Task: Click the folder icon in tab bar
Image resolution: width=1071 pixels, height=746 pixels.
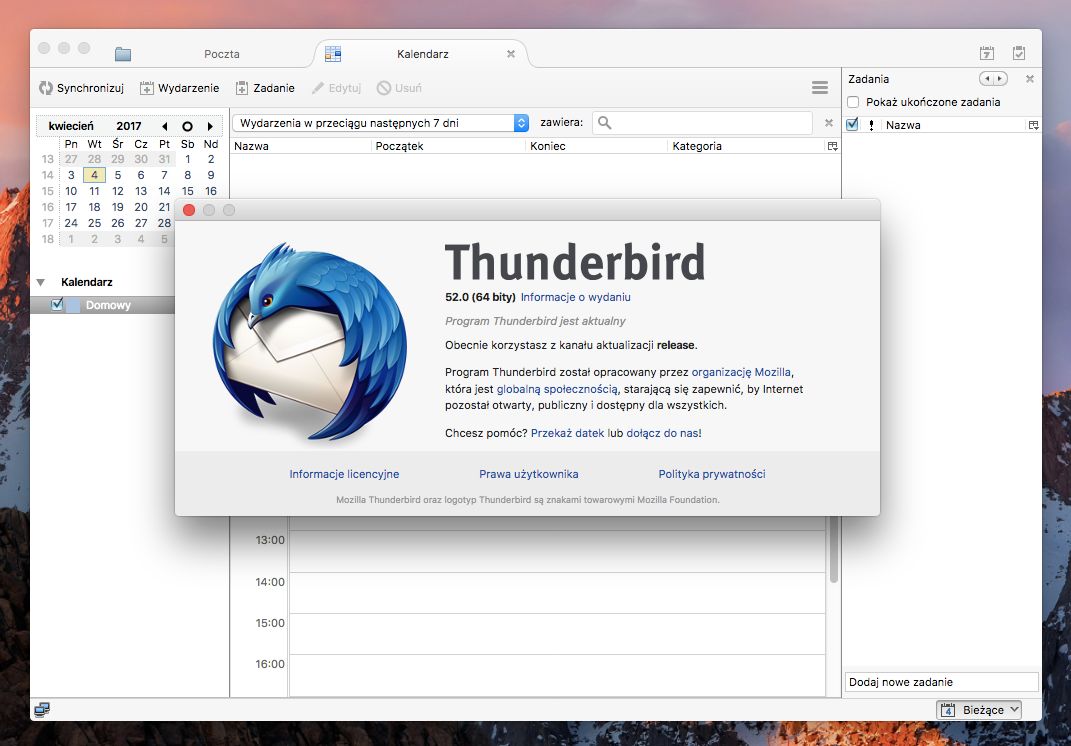Action: (x=123, y=54)
